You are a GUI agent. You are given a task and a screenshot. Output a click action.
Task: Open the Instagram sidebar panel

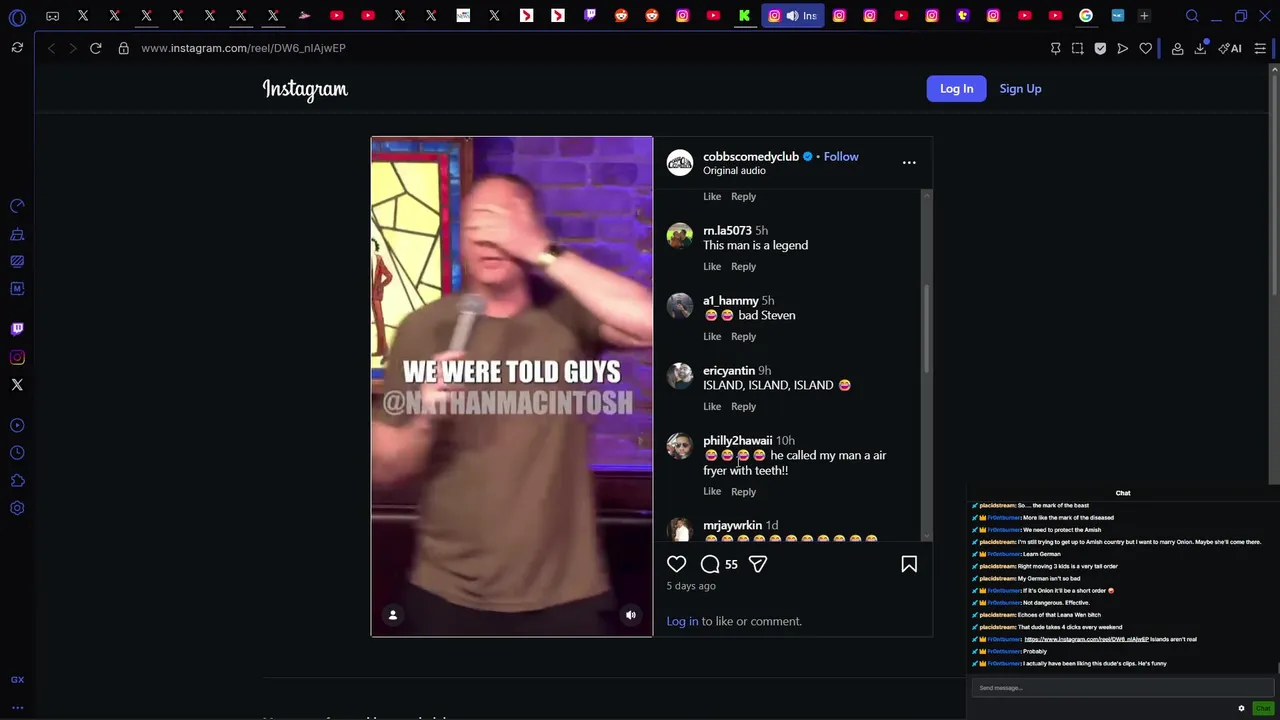coord(17,357)
